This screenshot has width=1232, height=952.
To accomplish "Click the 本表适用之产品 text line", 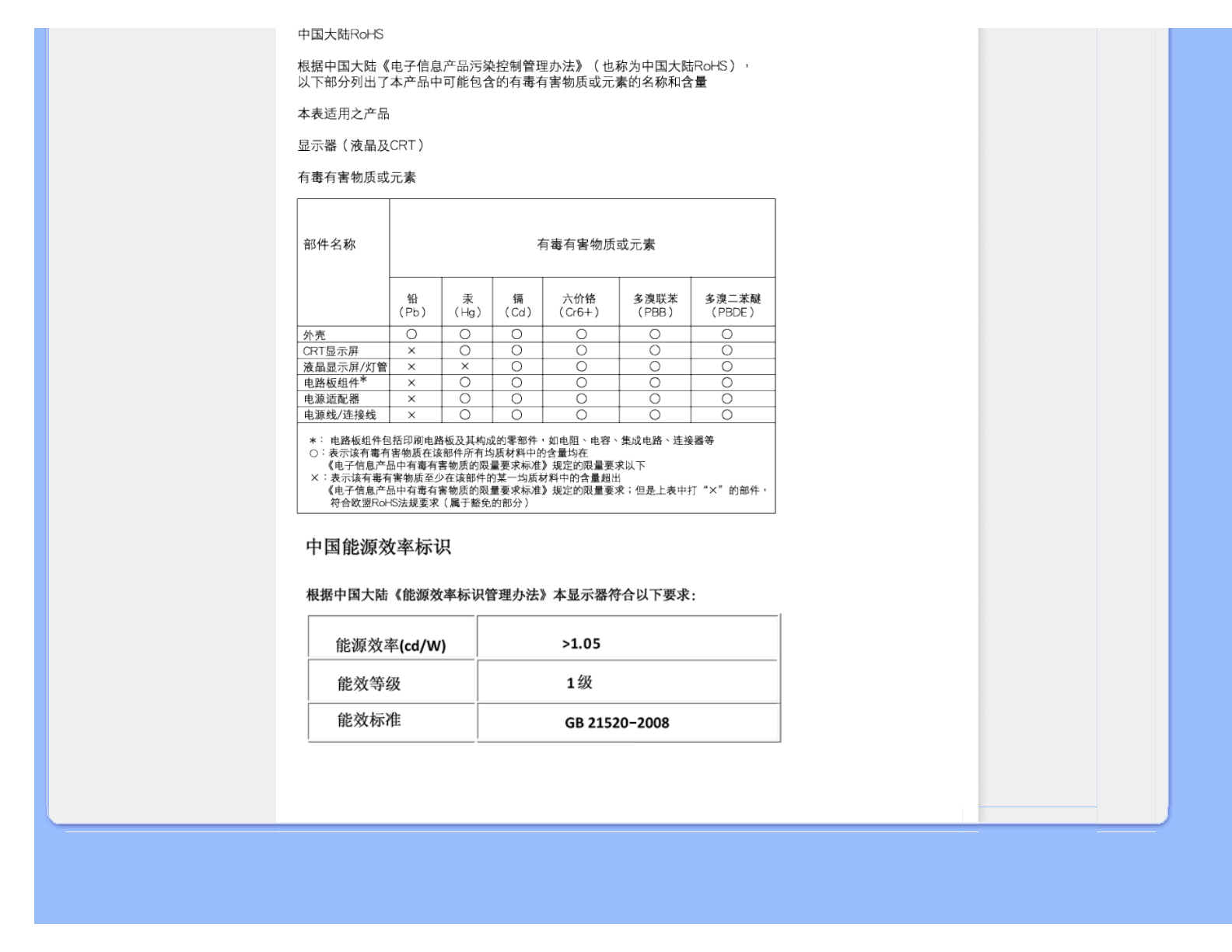I will [343, 114].
